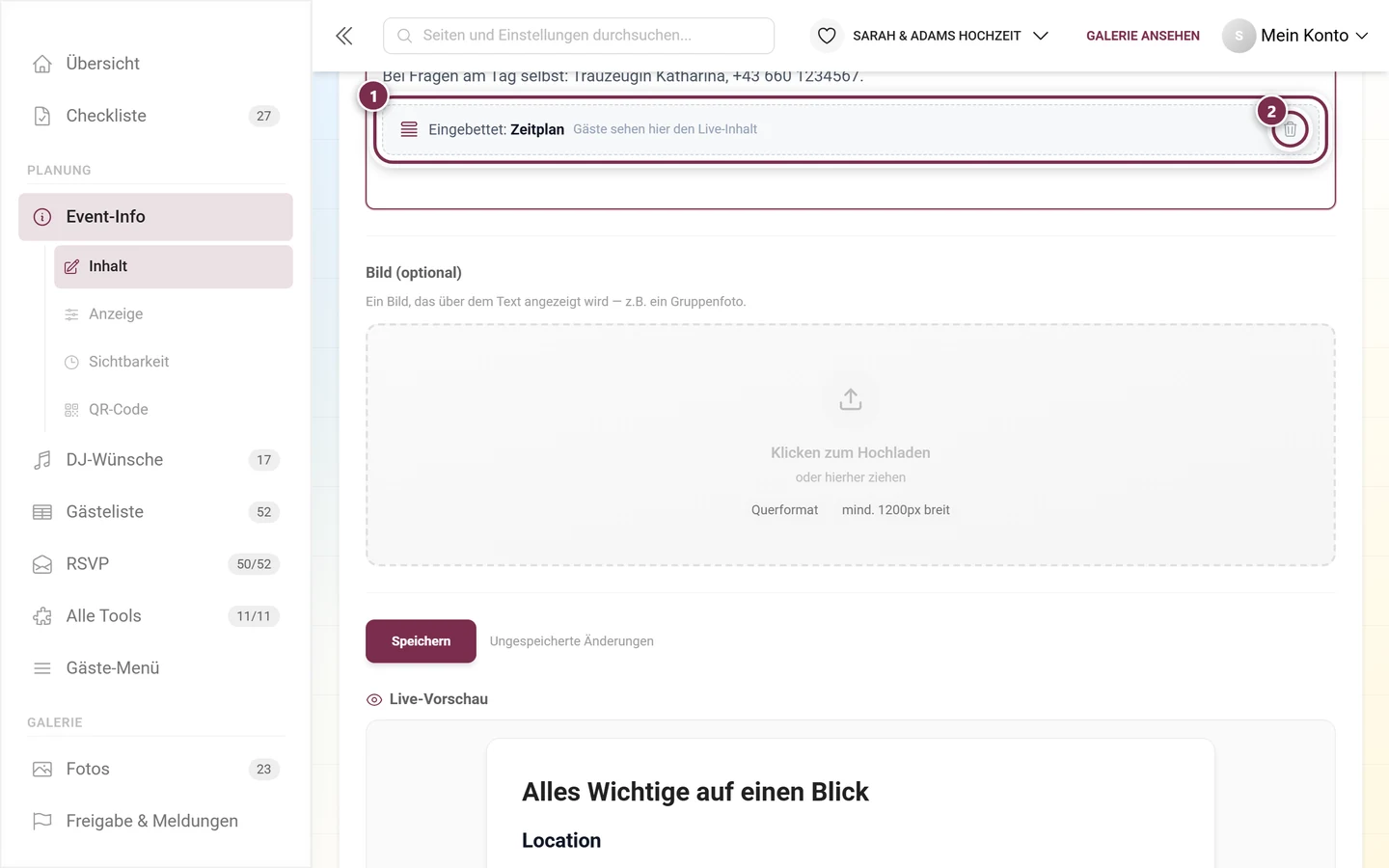Open the QR-Code sub-item
Screen dimensions: 1389x868
174,410
